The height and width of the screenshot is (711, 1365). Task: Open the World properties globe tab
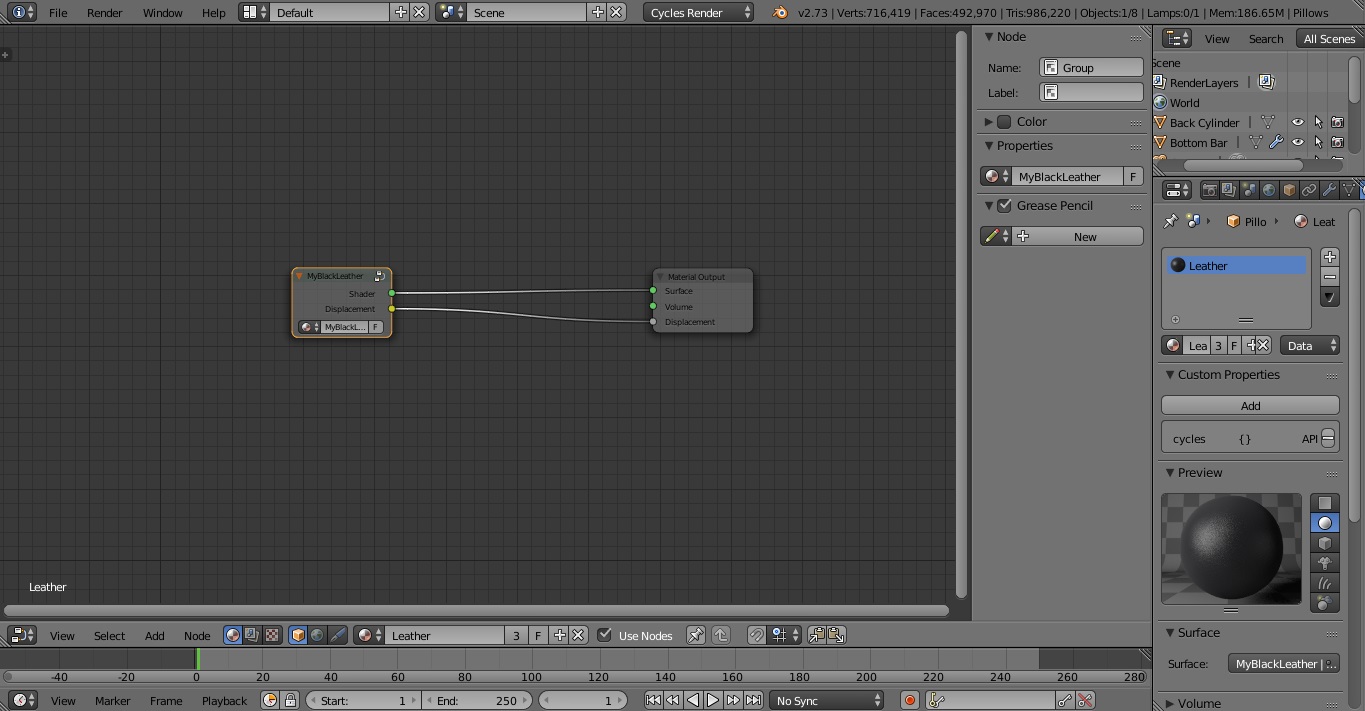(x=1269, y=189)
